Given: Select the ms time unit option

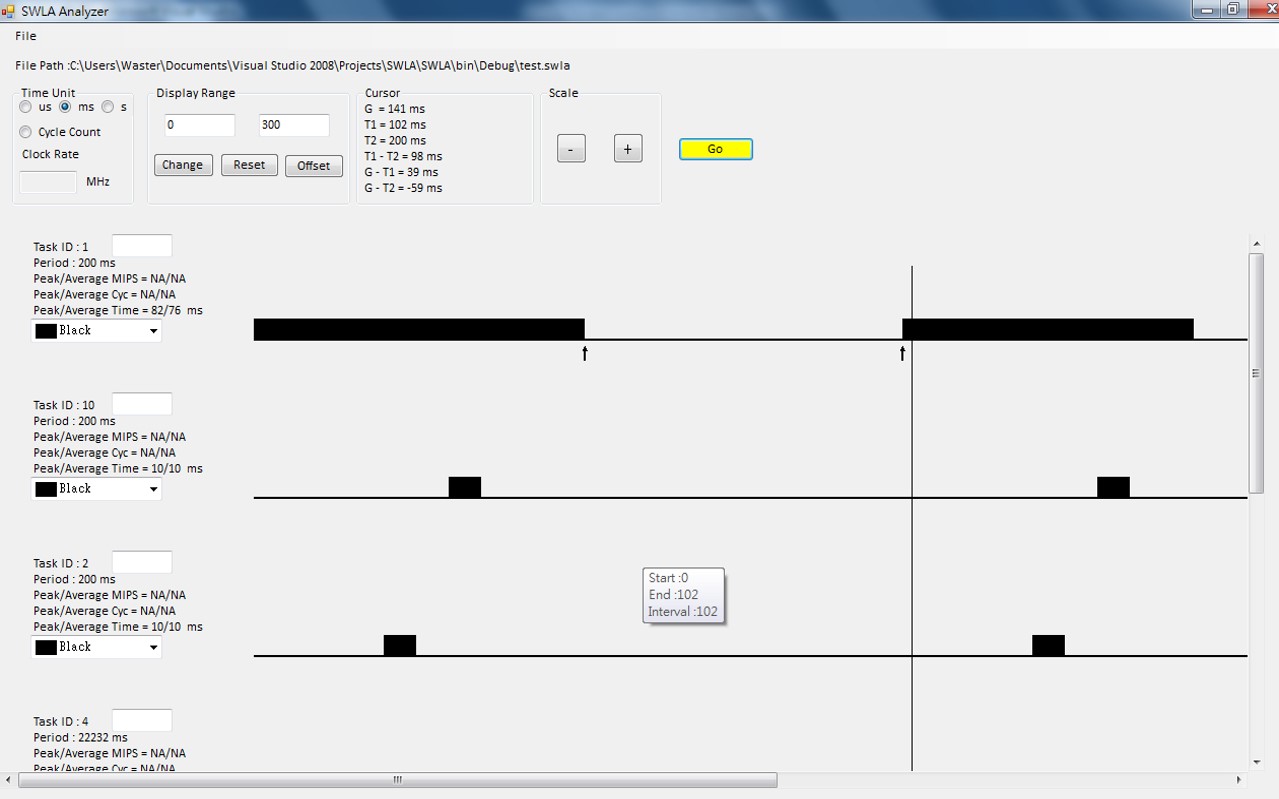Looking at the screenshot, I should coord(66,107).
